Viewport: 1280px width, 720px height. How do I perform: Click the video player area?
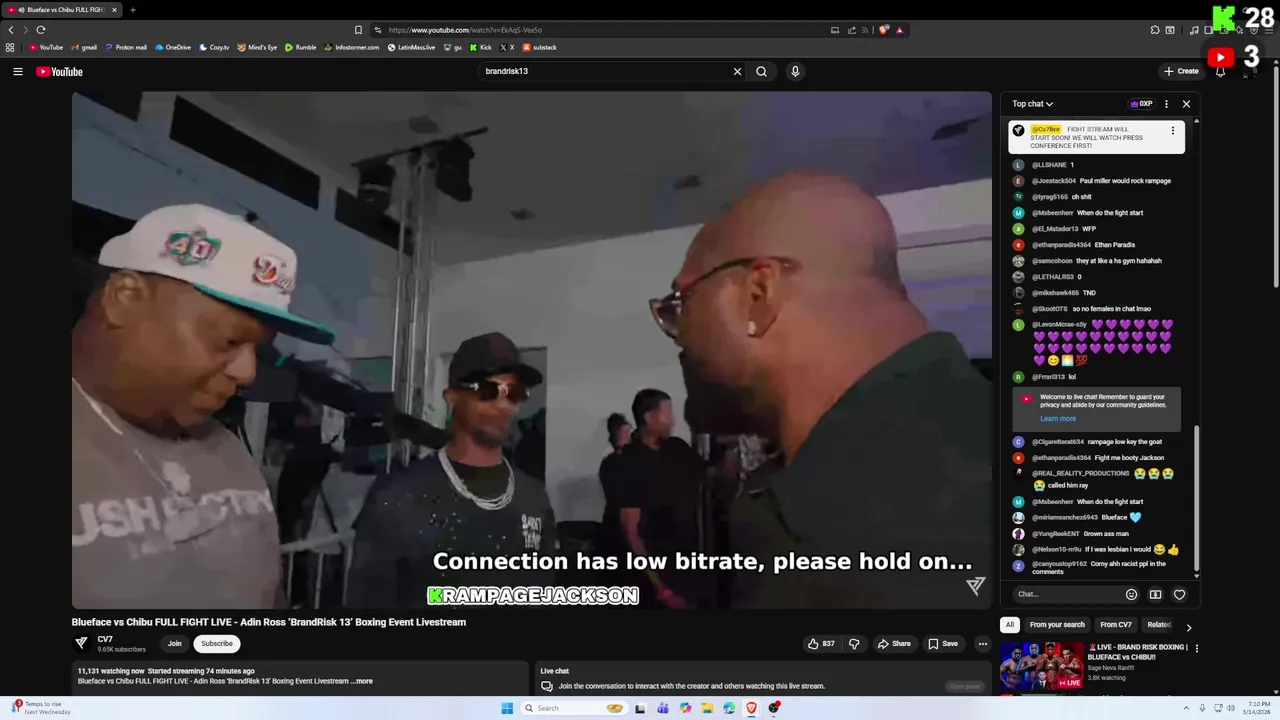(531, 350)
